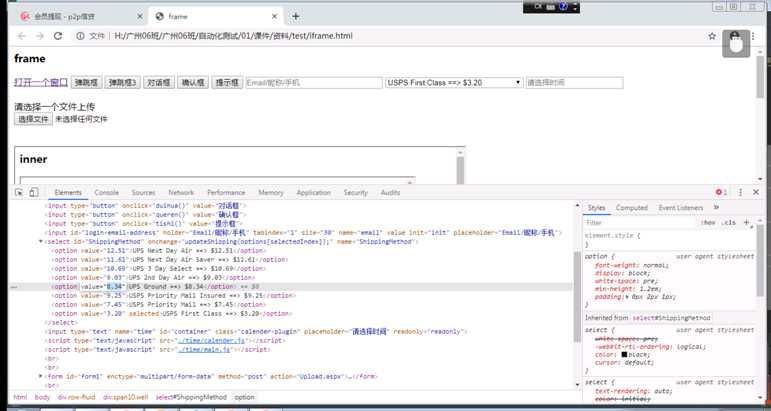Open the Memory tab
771x411 pixels.
(x=270, y=192)
